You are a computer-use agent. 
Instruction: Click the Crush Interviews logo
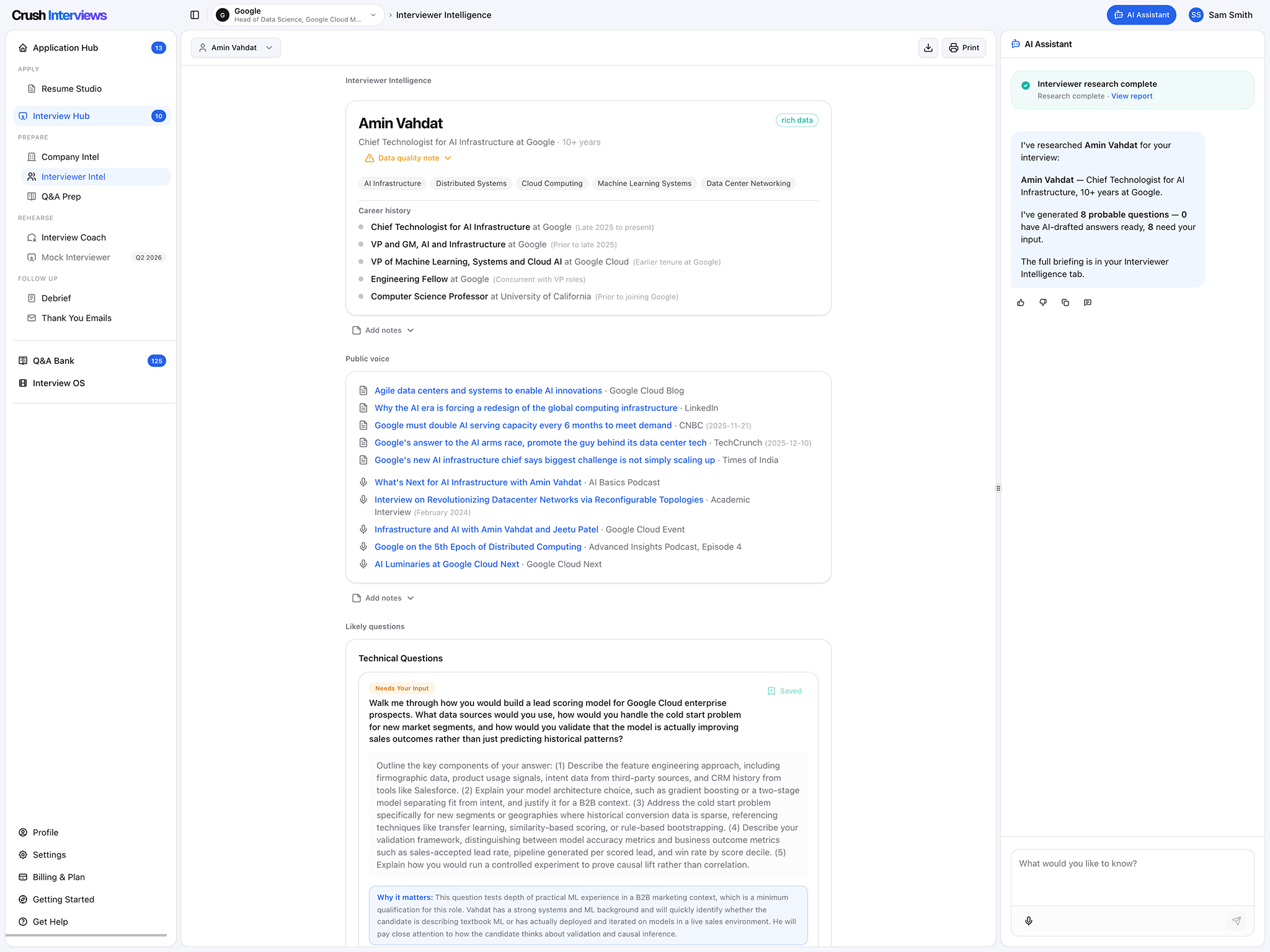coord(60,15)
